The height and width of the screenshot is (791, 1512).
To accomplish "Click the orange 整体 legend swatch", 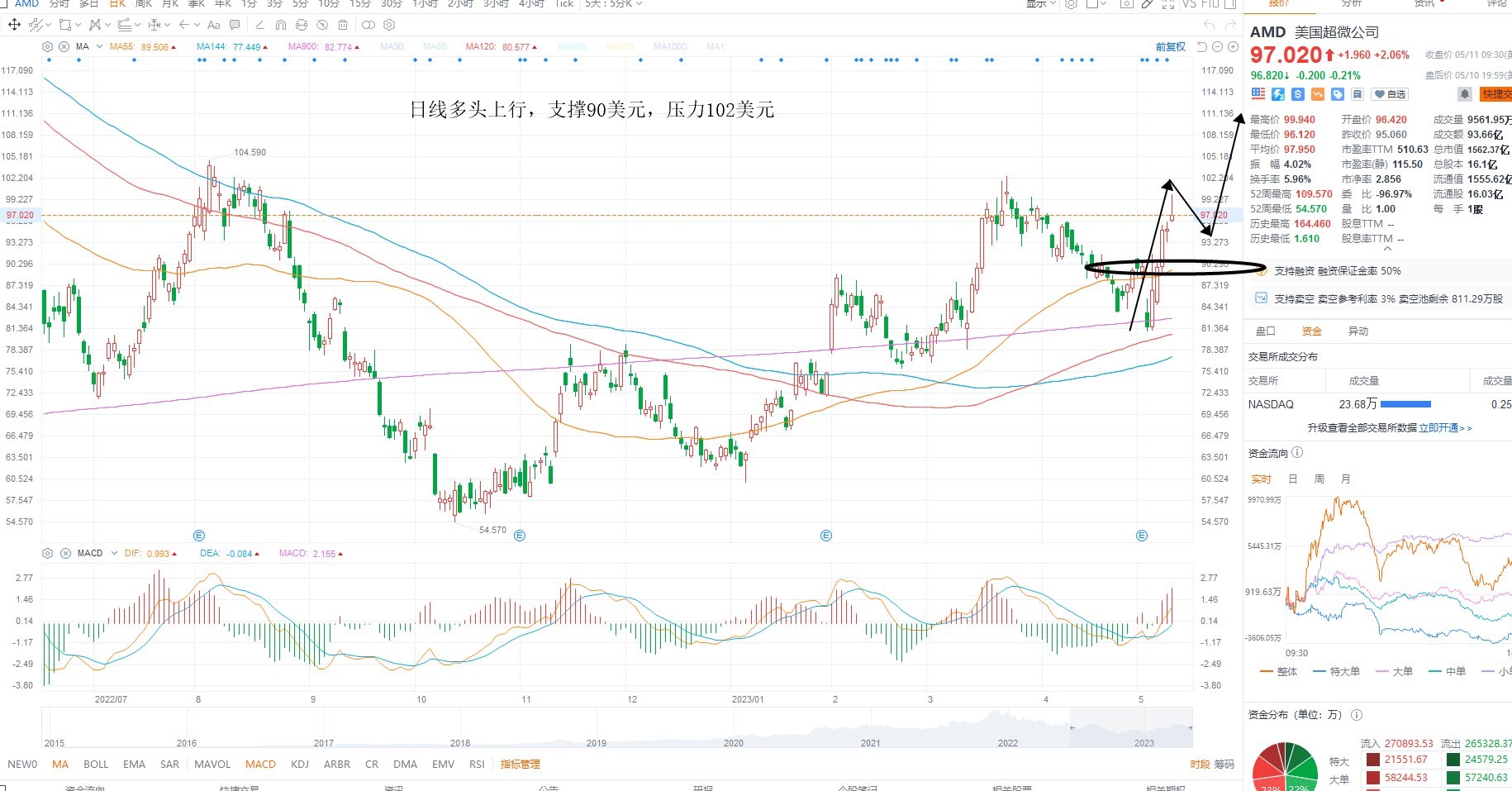I will click(x=1266, y=671).
